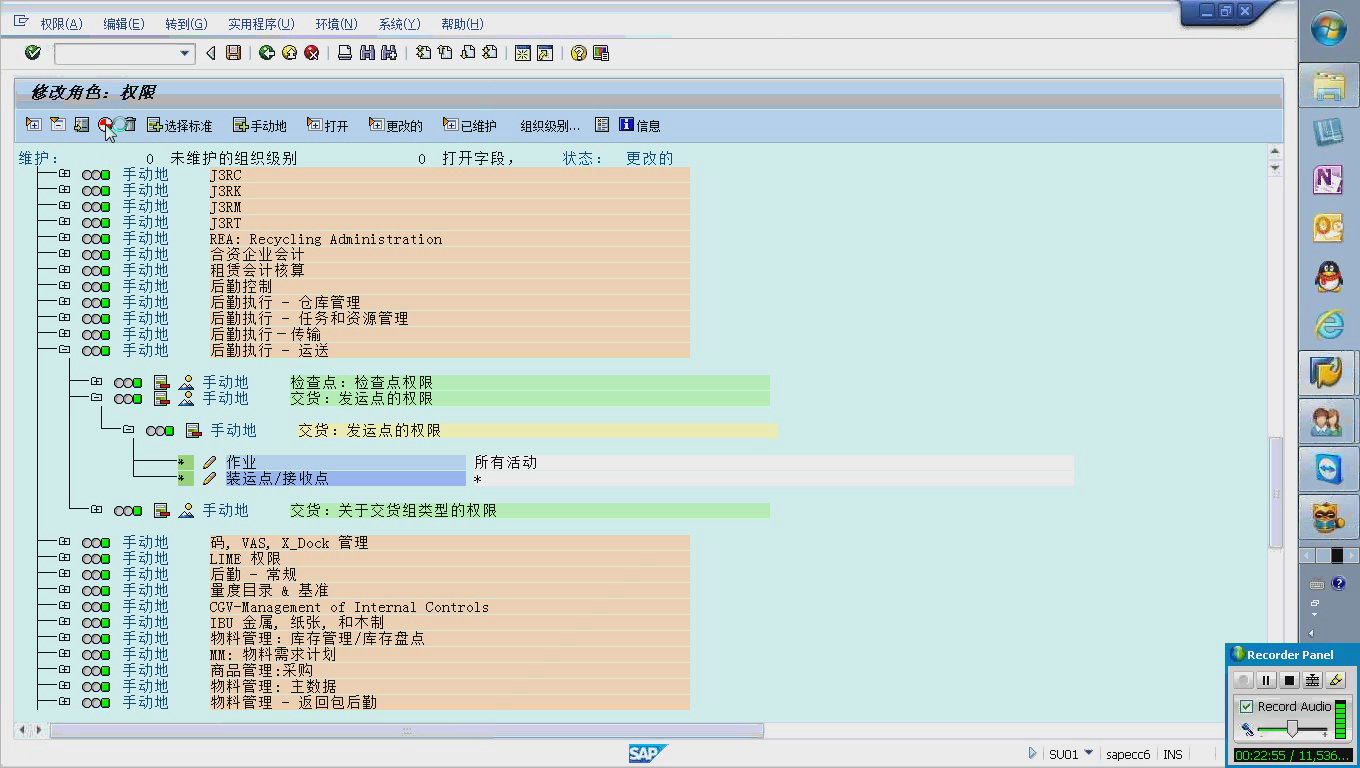Expand the 合资企业会计 node
Viewport: 1360px width, 768px height.
[64, 254]
